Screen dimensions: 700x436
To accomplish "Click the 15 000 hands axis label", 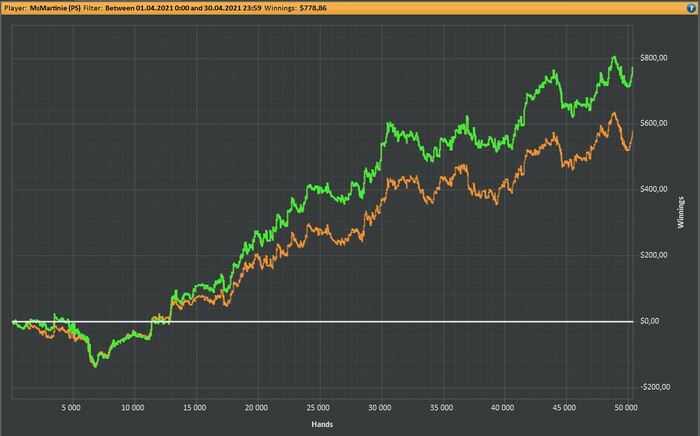I will click(195, 408).
